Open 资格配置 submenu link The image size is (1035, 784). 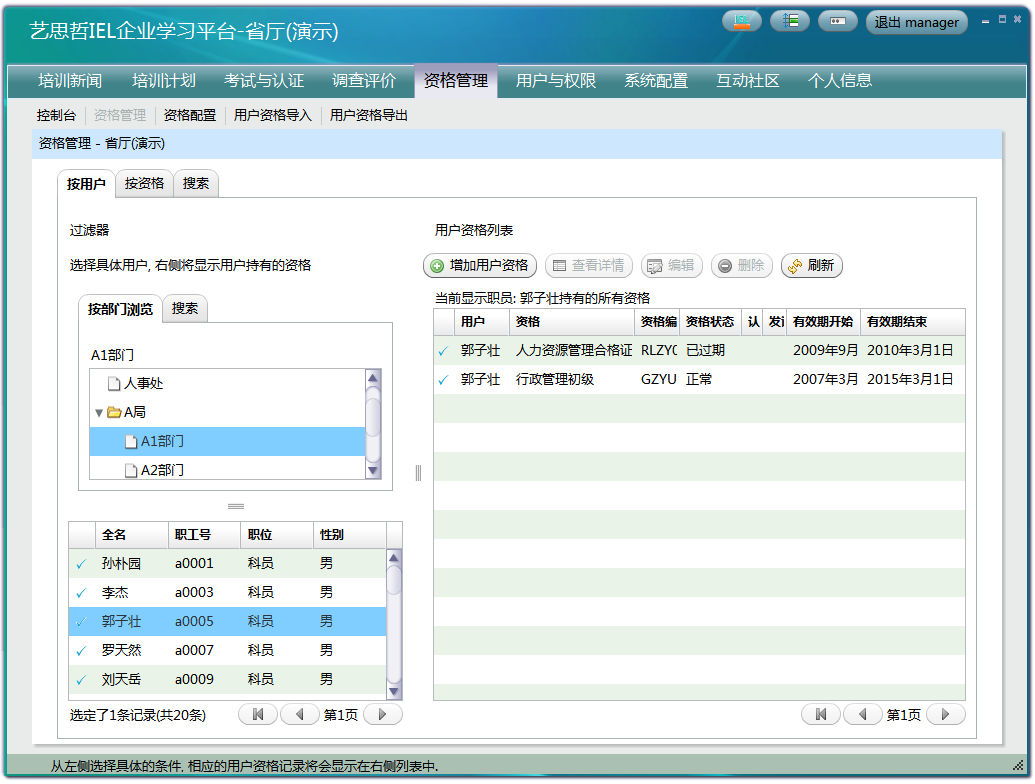(x=190, y=115)
